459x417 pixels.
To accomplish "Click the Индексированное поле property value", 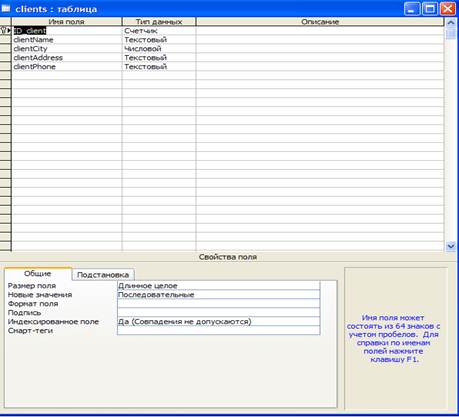I will 219,322.
